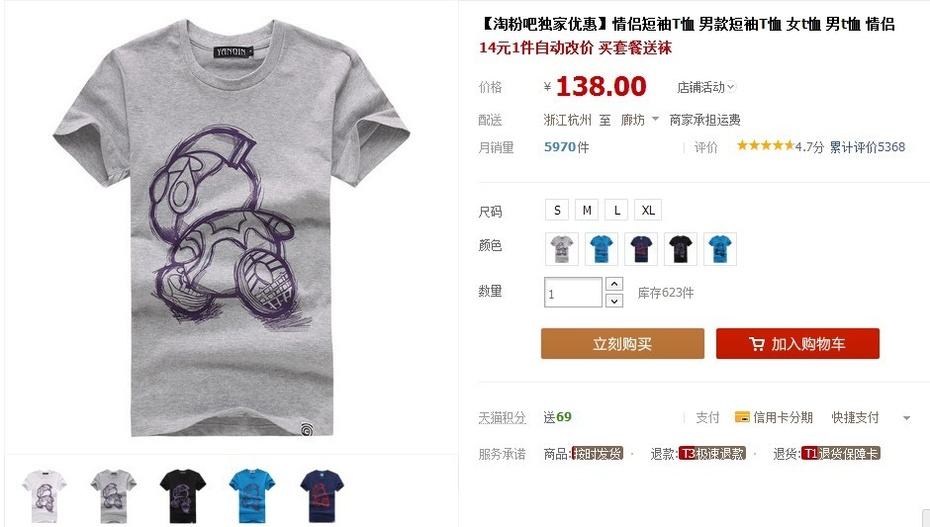Click the five-star rating icons
The image size is (930, 527).
tap(765, 145)
